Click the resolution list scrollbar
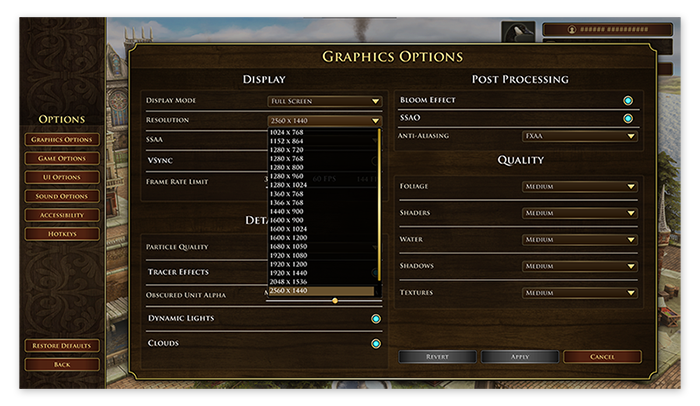This screenshot has height=406, width=700. [x=379, y=205]
